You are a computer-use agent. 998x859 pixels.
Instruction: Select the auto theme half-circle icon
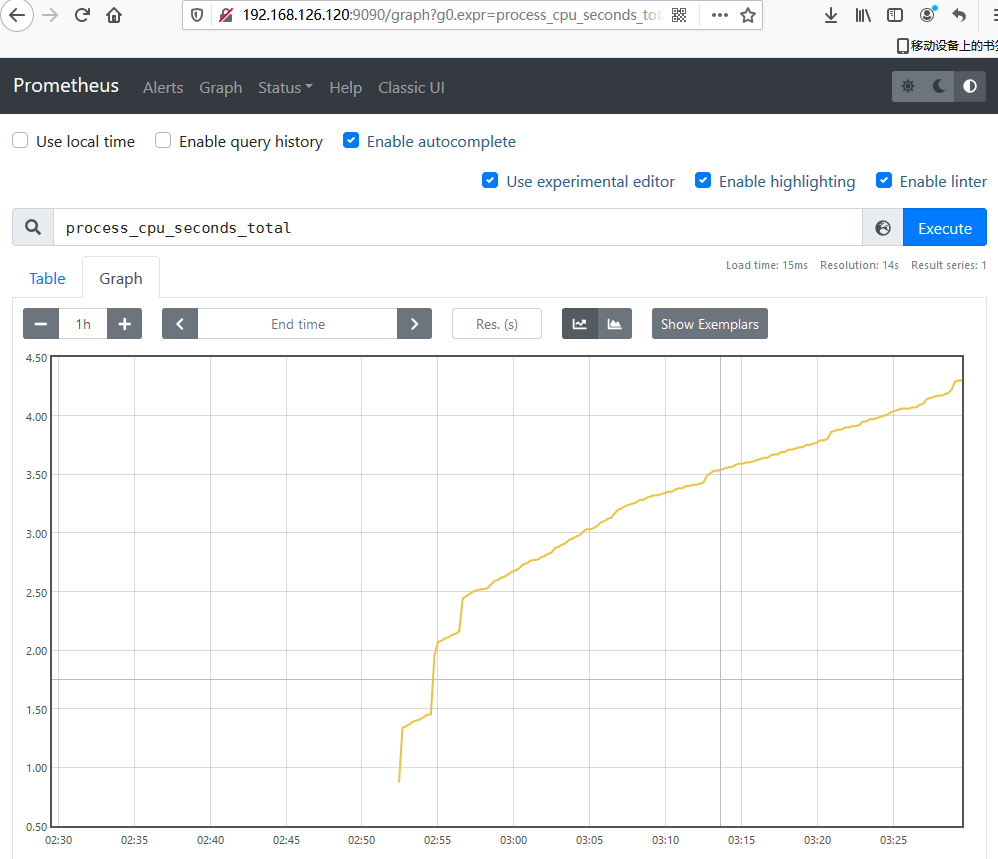click(x=968, y=86)
